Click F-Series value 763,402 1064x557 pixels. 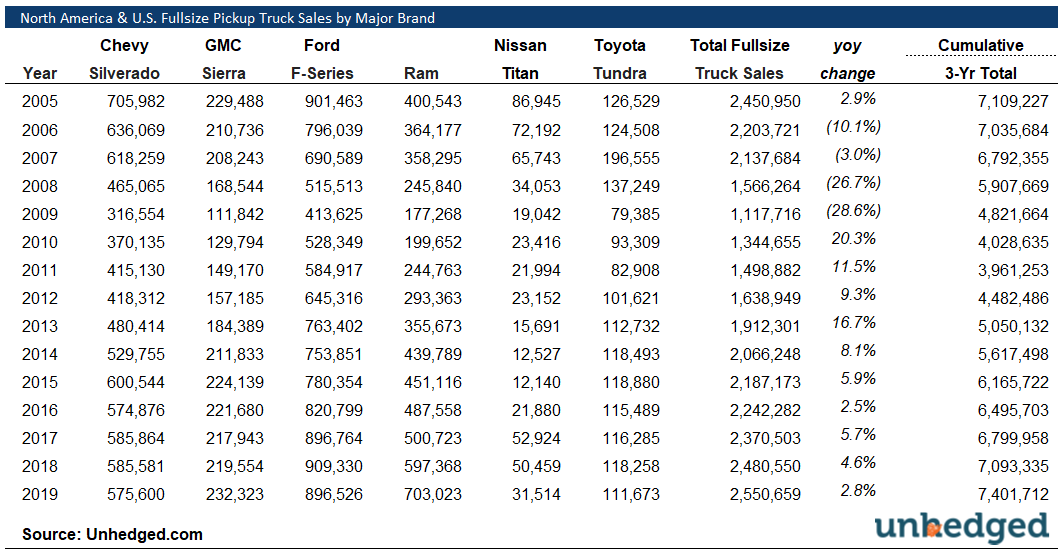click(x=334, y=326)
